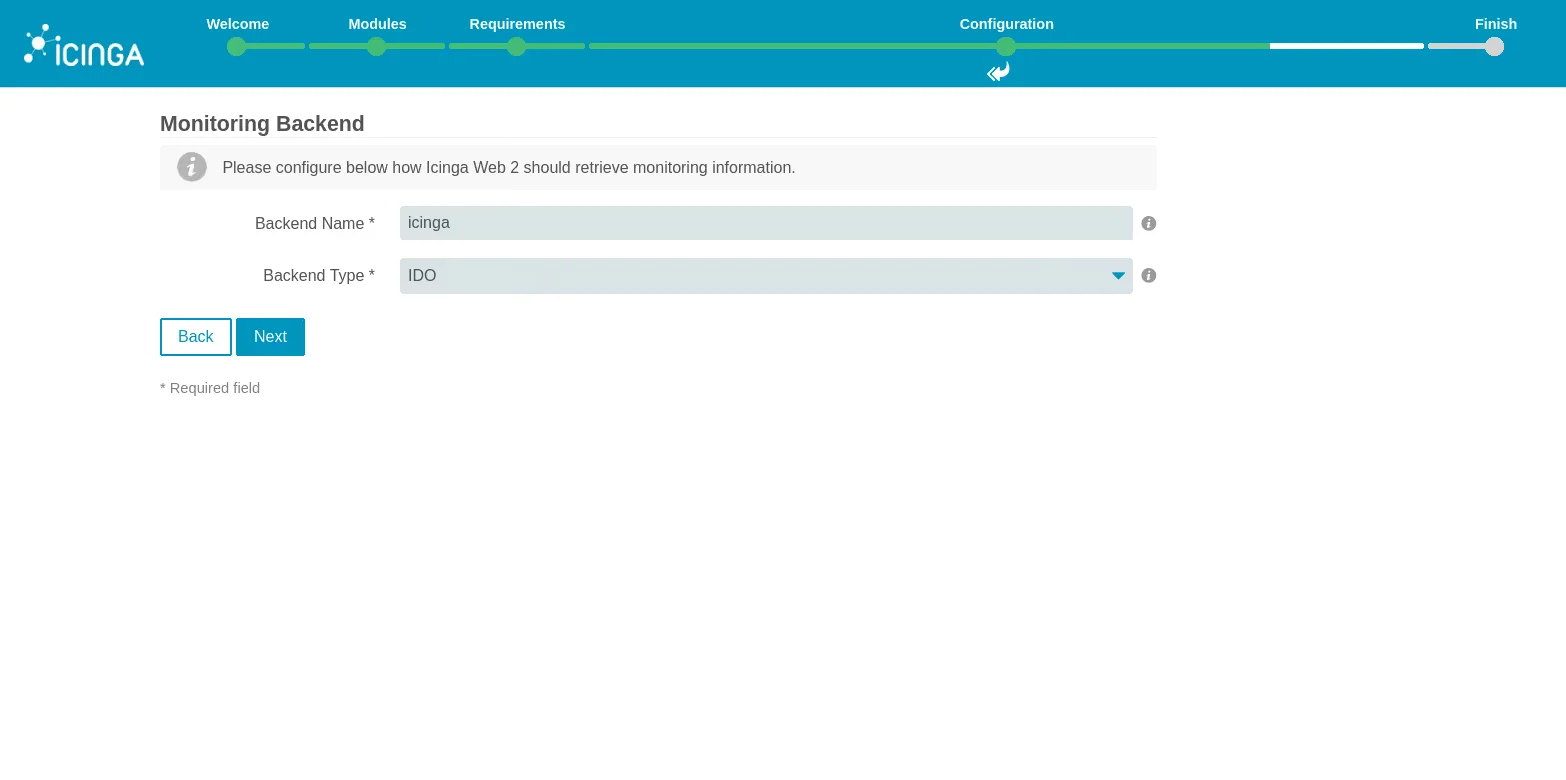Click the info icon beside Backend Type
Image resolution: width=1566 pixels, height=780 pixels.
(x=1148, y=275)
